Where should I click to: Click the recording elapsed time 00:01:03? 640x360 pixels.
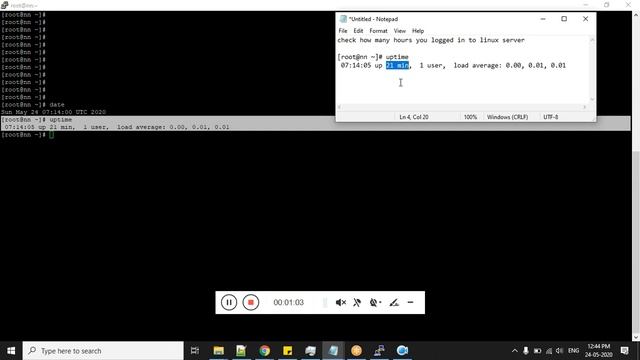click(289, 302)
